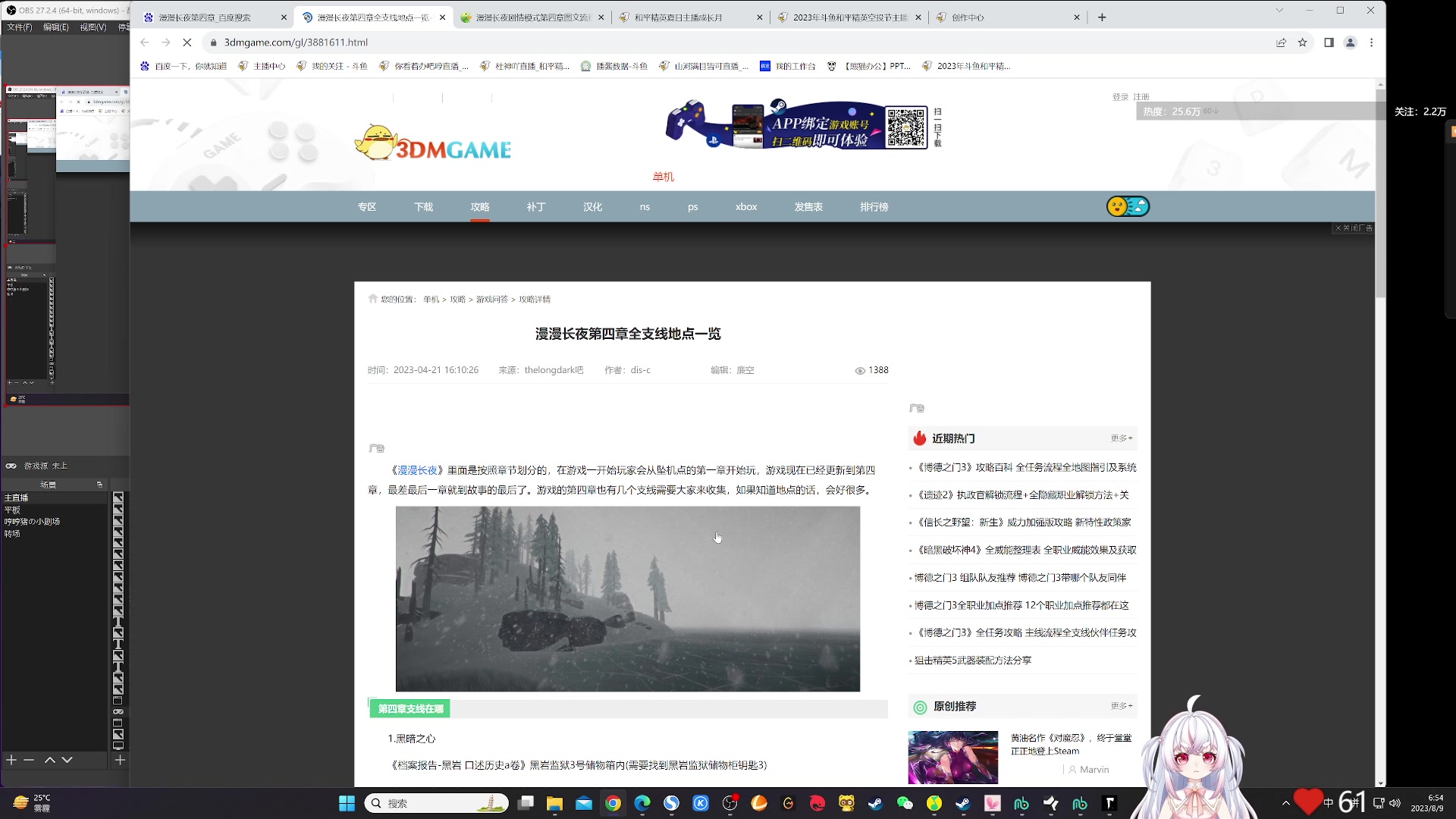Remove selected scene using the minus icon
Image resolution: width=1456 pixels, height=819 pixels.
29,760
